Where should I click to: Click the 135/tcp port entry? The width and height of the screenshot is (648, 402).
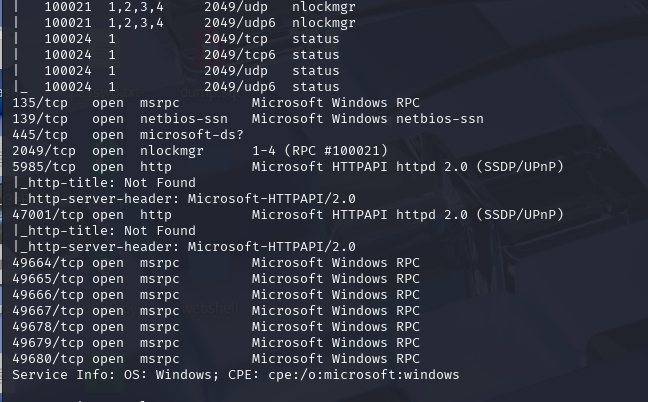click(40, 103)
